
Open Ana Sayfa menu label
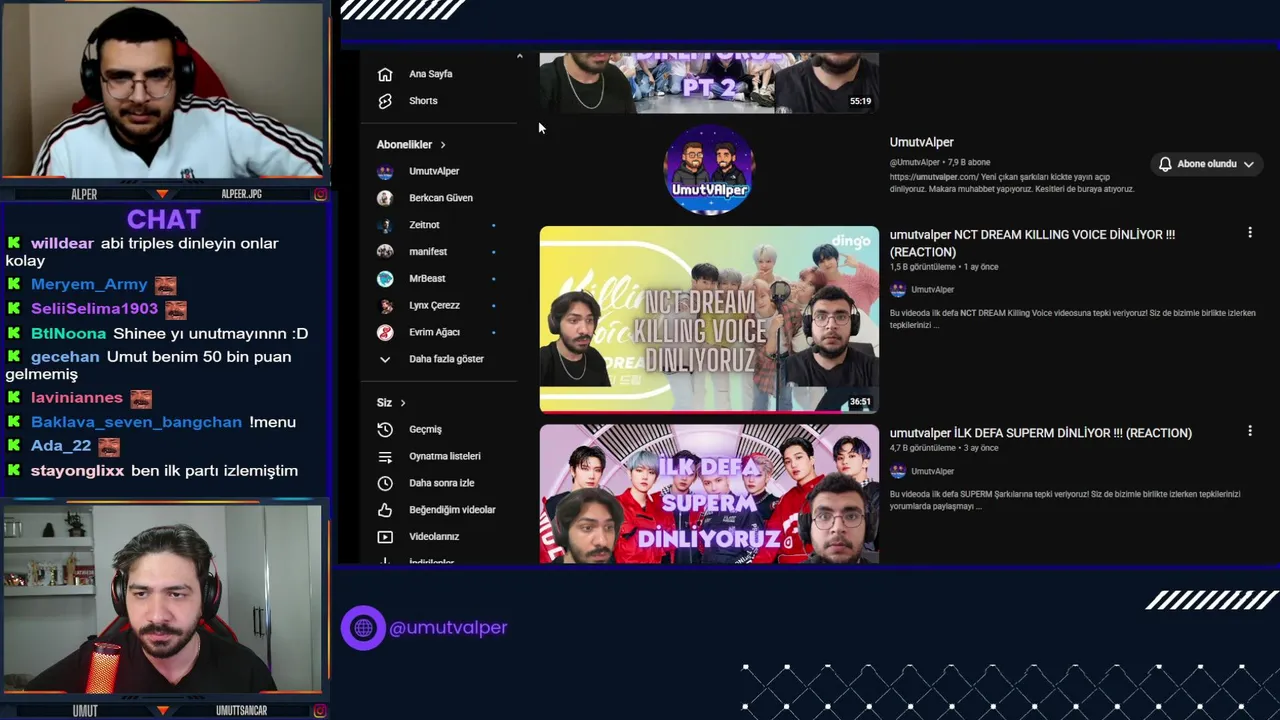430,74
